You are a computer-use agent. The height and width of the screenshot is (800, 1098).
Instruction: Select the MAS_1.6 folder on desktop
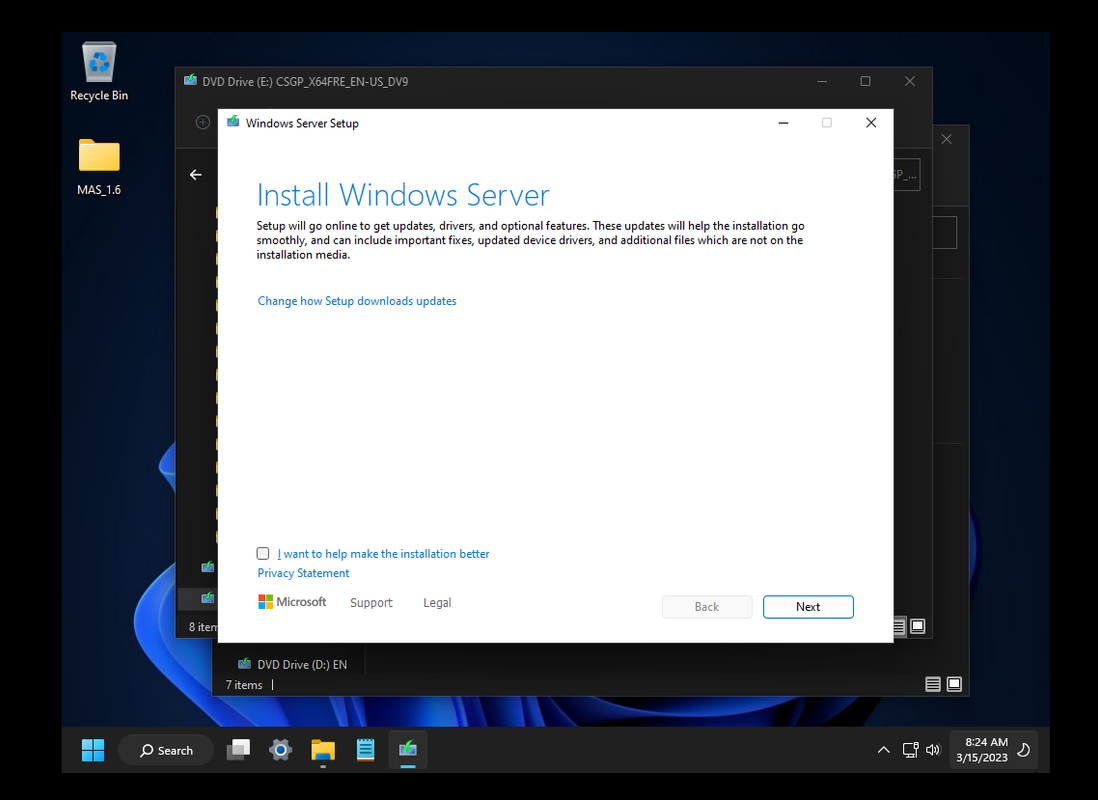point(99,167)
